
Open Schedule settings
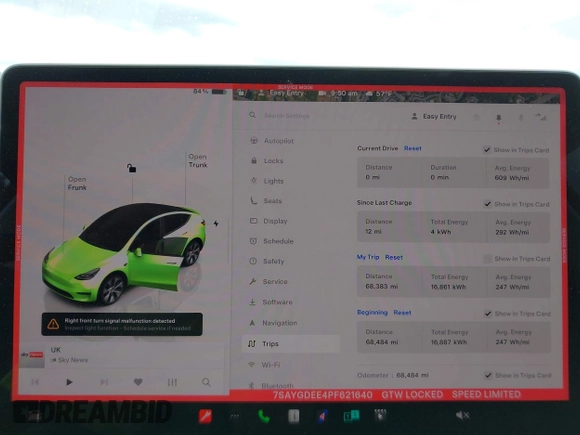click(272, 241)
